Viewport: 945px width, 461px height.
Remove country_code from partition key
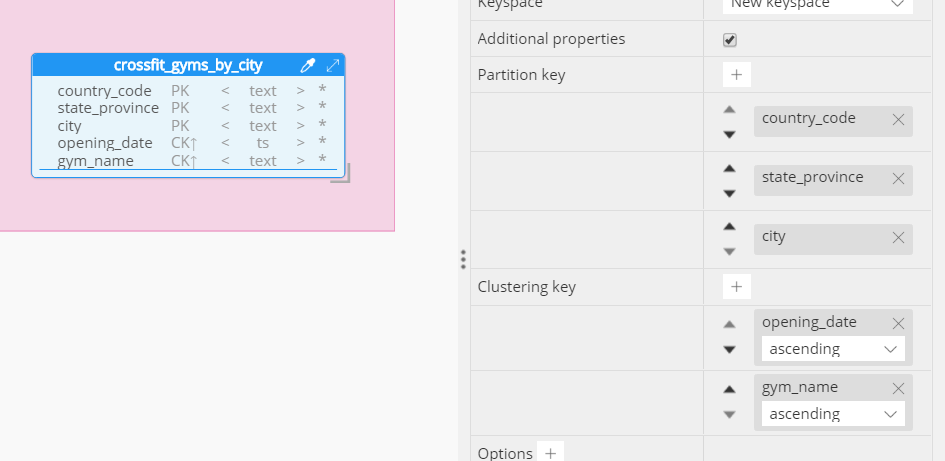(897, 119)
